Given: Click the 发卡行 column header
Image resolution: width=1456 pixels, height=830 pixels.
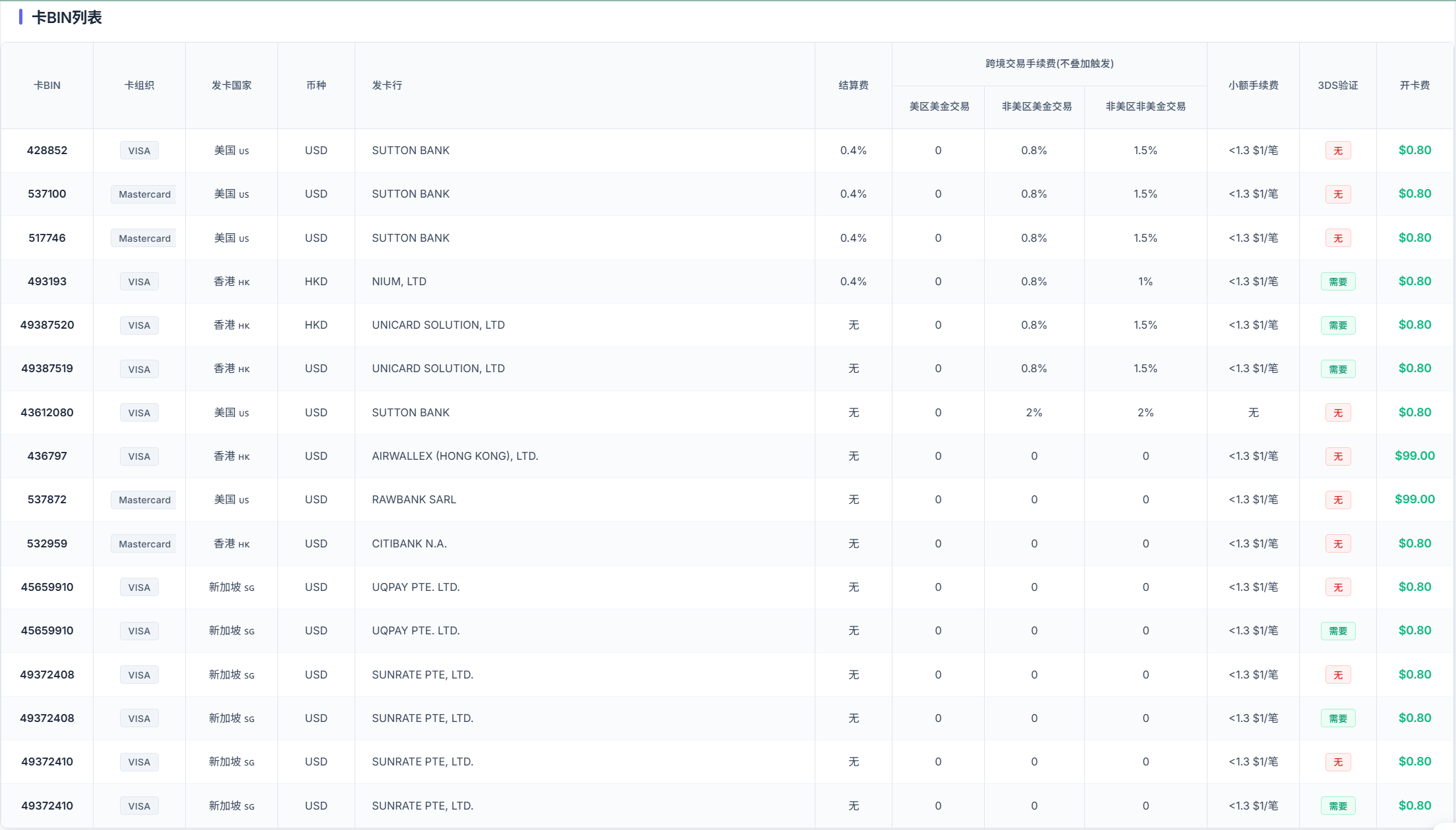Looking at the screenshot, I should pos(387,85).
